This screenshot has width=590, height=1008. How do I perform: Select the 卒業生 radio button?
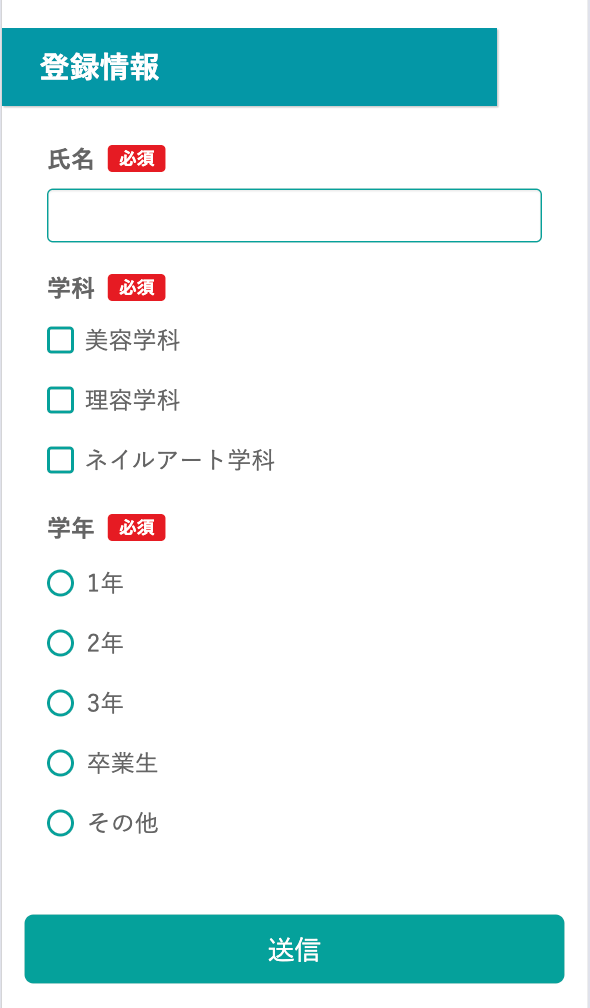60,763
